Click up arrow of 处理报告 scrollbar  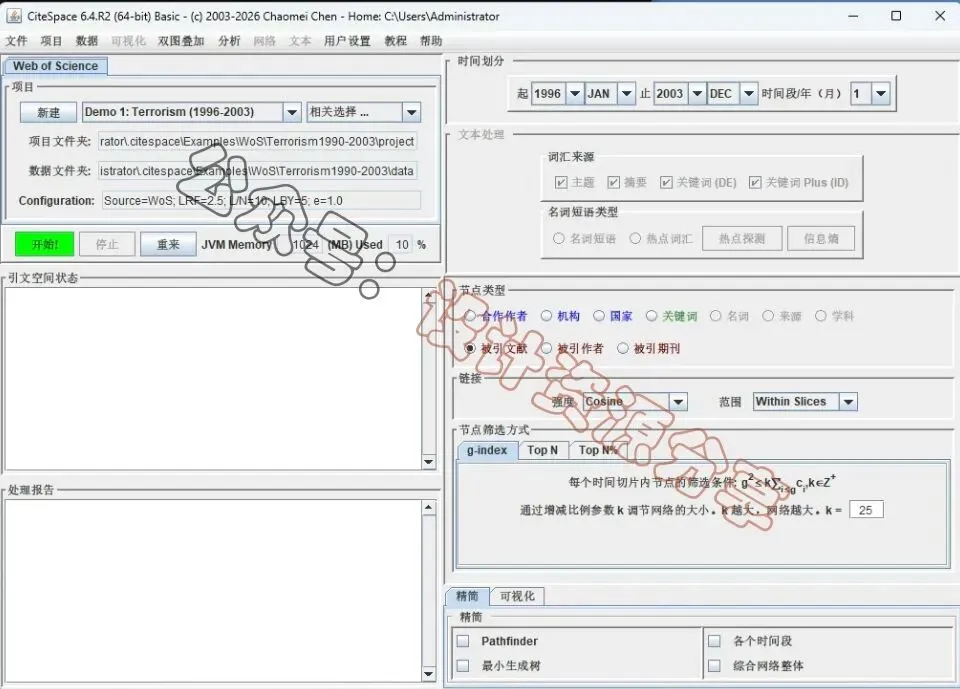429,508
